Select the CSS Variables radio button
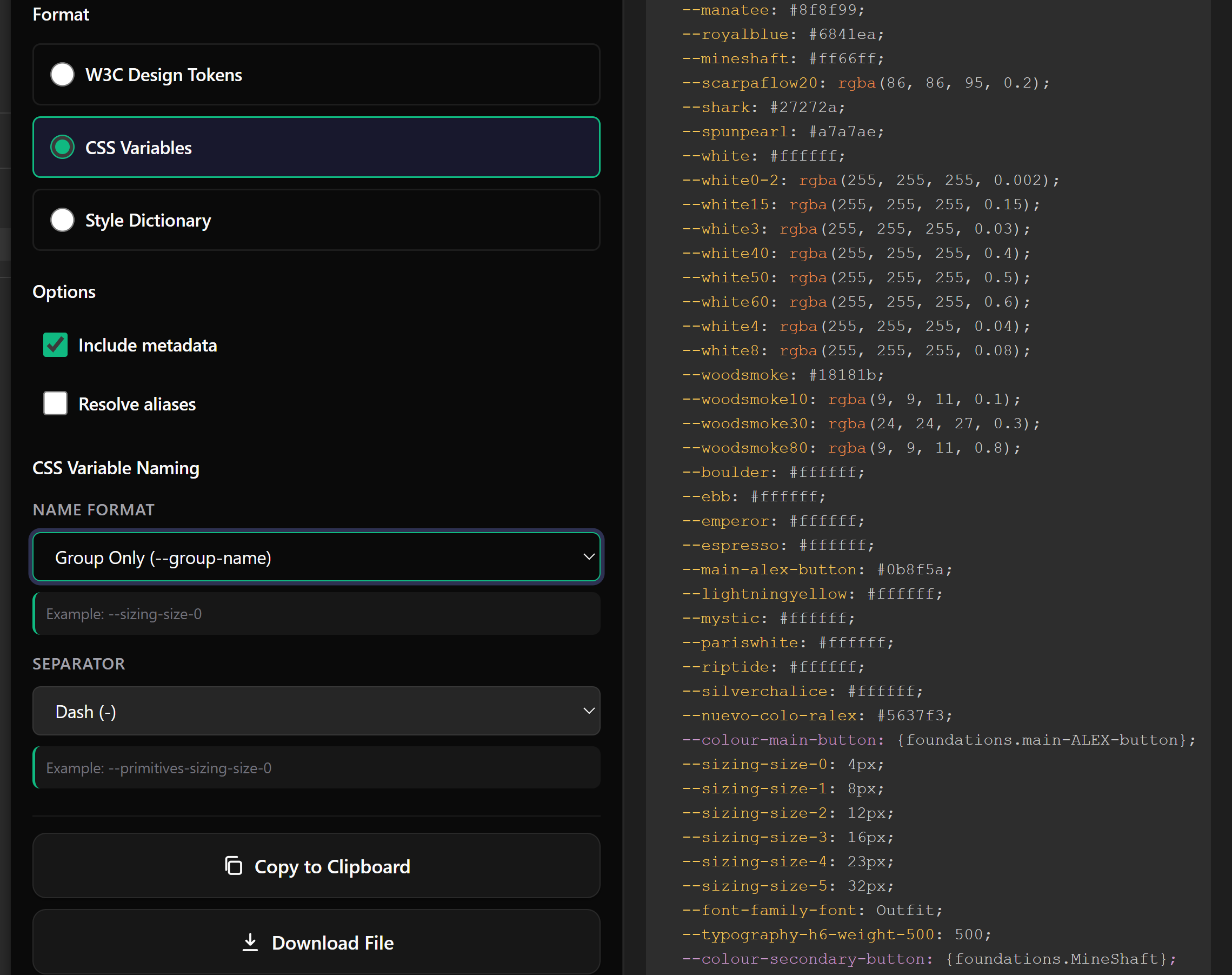 [x=62, y=147]
